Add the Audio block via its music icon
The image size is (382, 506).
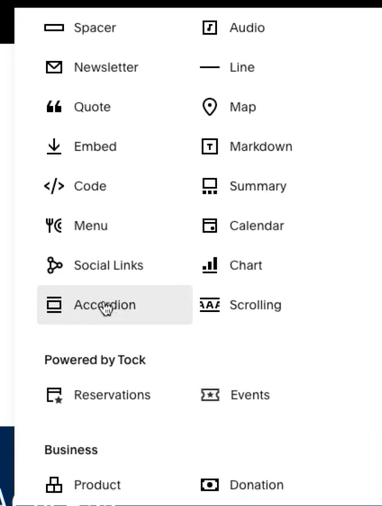pyautogui.click(x=210, y=28)
